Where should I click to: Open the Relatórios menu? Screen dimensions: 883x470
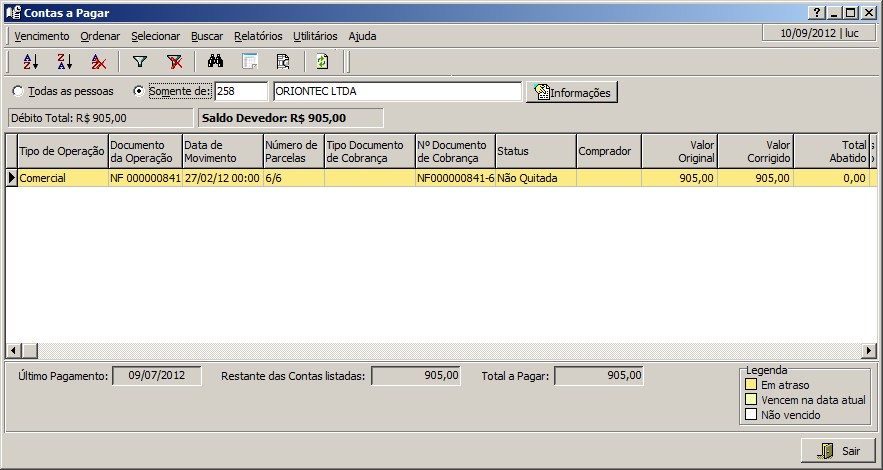tap(258, 36)
